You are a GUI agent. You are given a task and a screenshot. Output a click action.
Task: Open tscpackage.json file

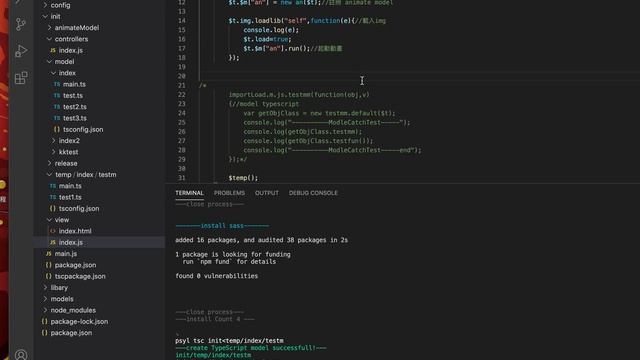[x=80, y=276]
